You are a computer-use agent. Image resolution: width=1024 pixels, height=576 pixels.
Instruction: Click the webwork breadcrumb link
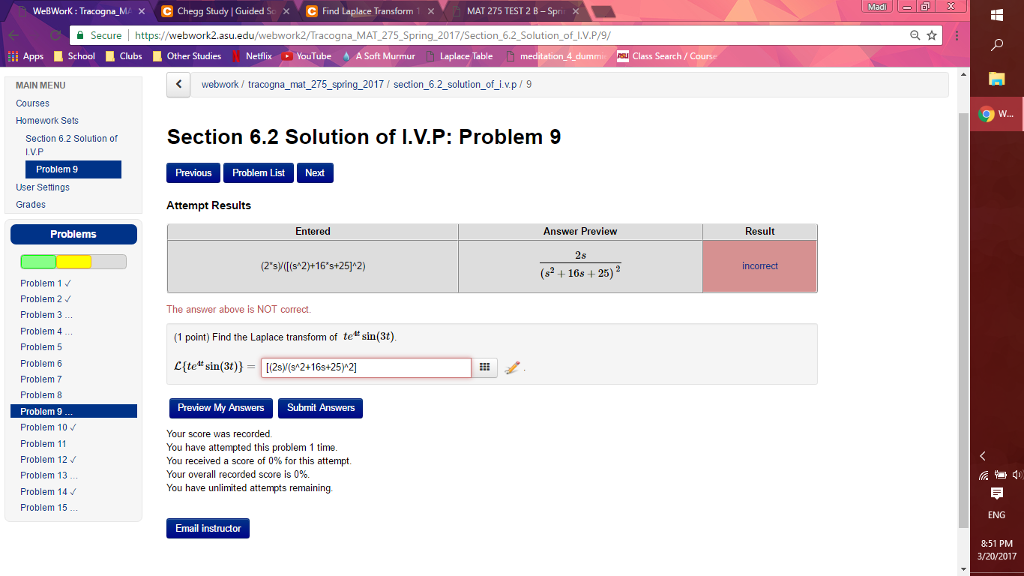220,84
